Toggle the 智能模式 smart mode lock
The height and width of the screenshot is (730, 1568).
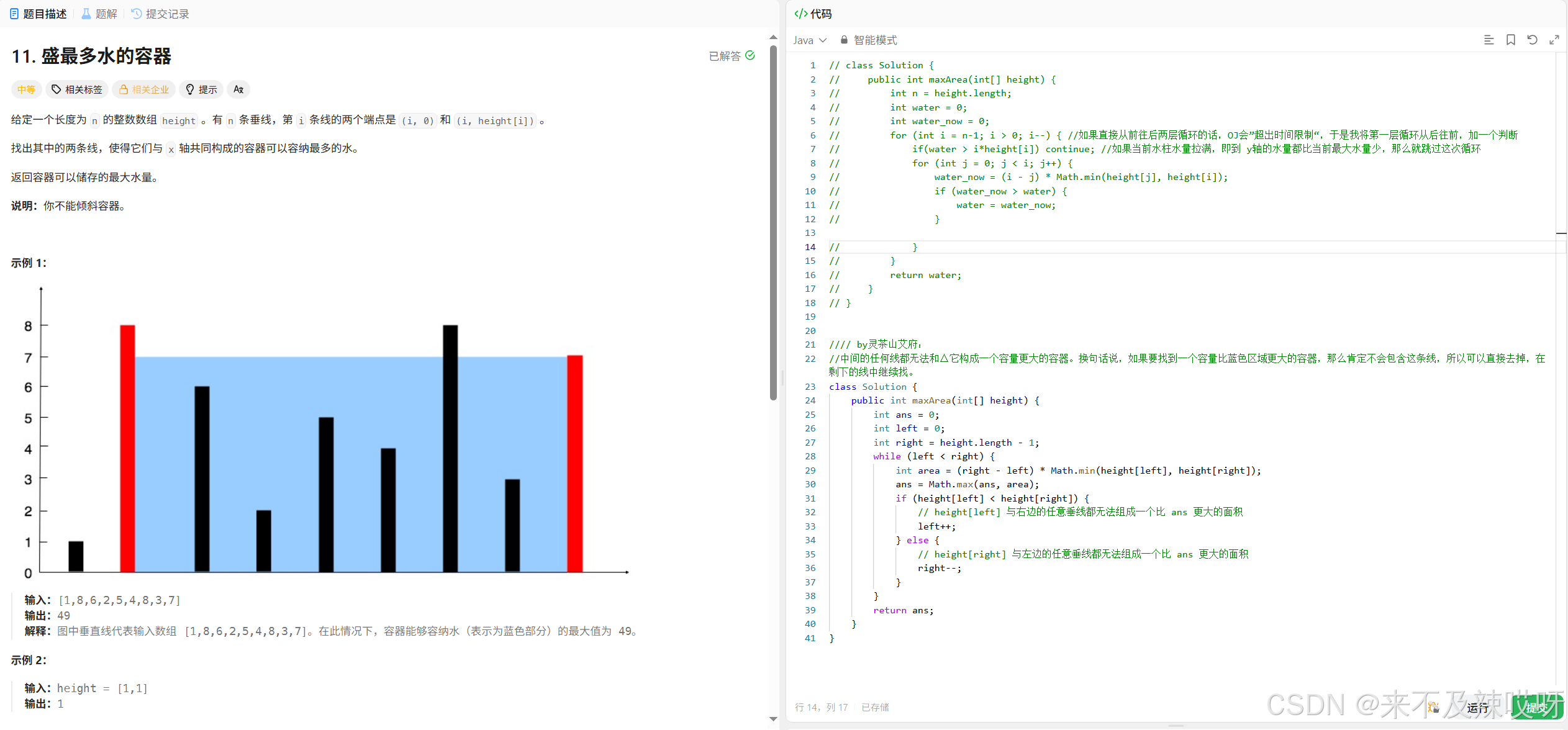pyautogui.click(x=869, y=40)
